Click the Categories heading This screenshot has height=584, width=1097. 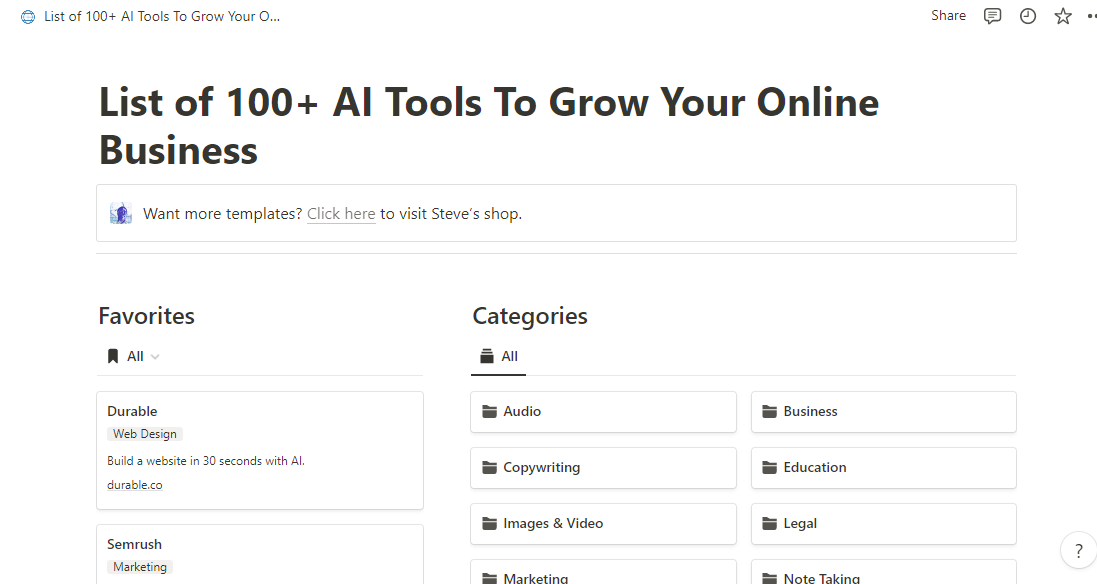pos(530,315)
